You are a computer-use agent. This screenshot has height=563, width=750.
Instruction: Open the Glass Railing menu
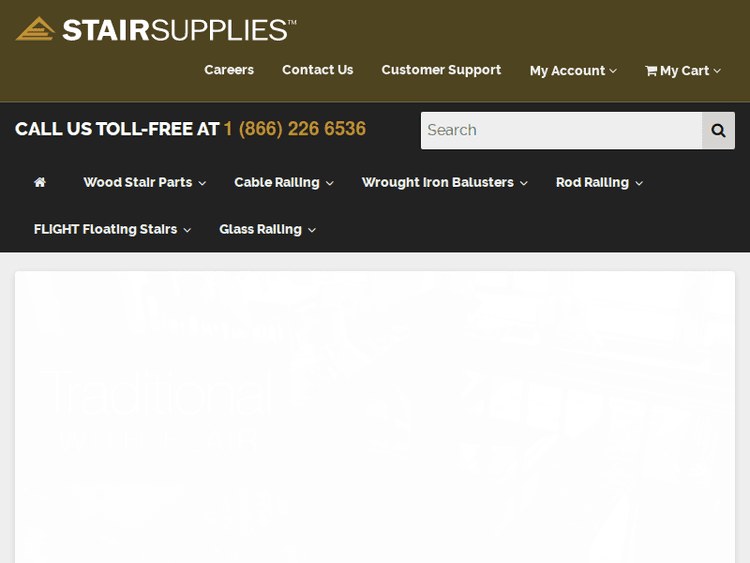[x=267, y=229]
